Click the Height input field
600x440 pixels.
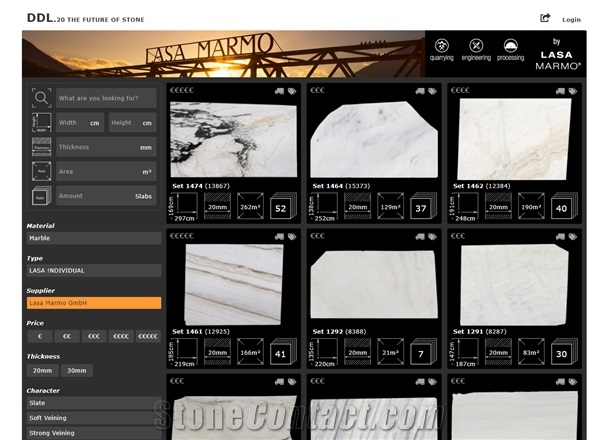coord(132,123)
